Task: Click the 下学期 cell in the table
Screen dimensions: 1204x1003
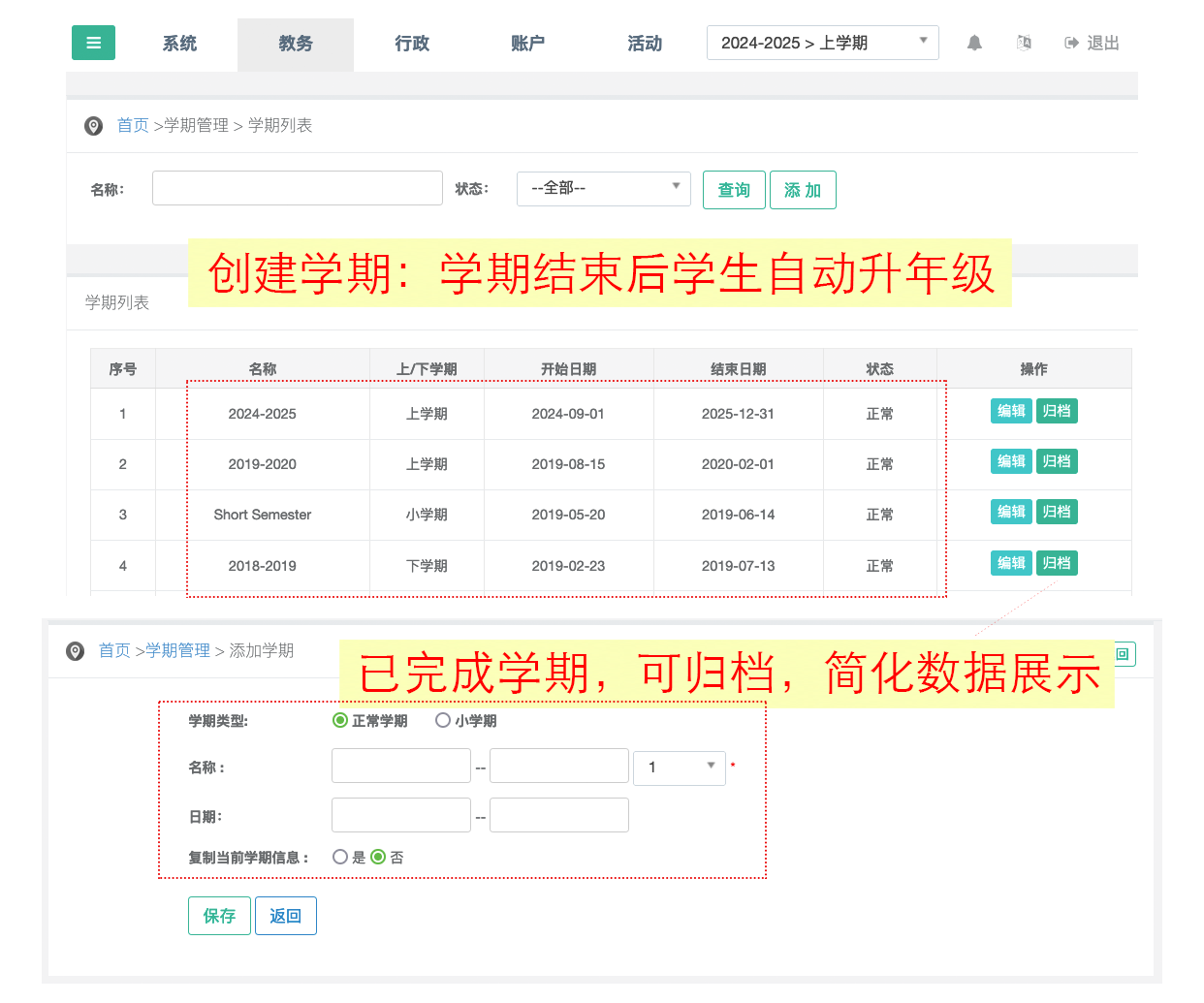Action: (427, 566)
